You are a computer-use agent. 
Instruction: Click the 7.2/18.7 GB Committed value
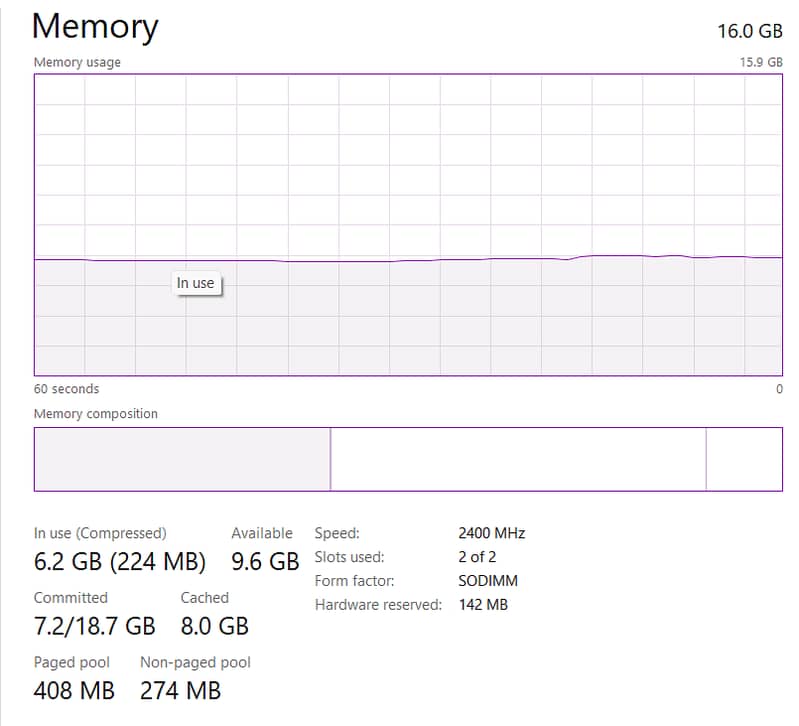94,627
